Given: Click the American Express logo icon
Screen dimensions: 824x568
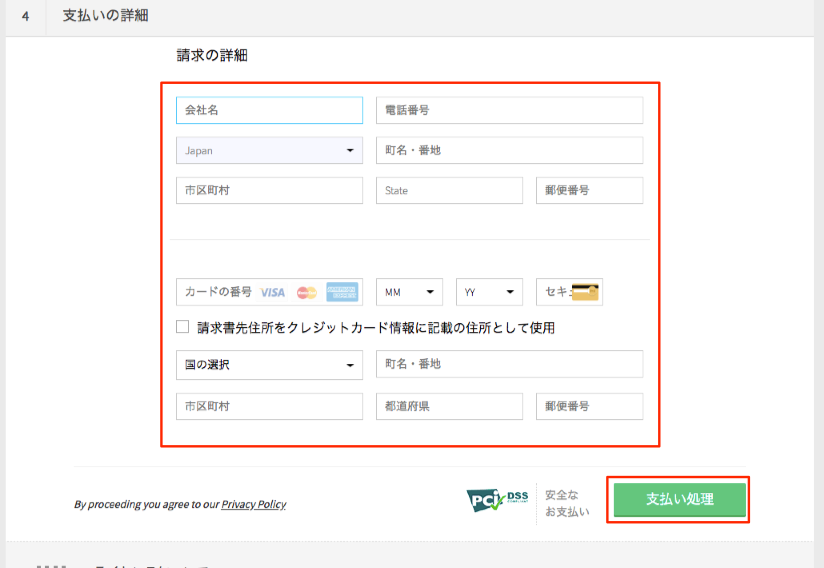Looking at the screenshot, I should pyautogui.click(x=341, y=292).
